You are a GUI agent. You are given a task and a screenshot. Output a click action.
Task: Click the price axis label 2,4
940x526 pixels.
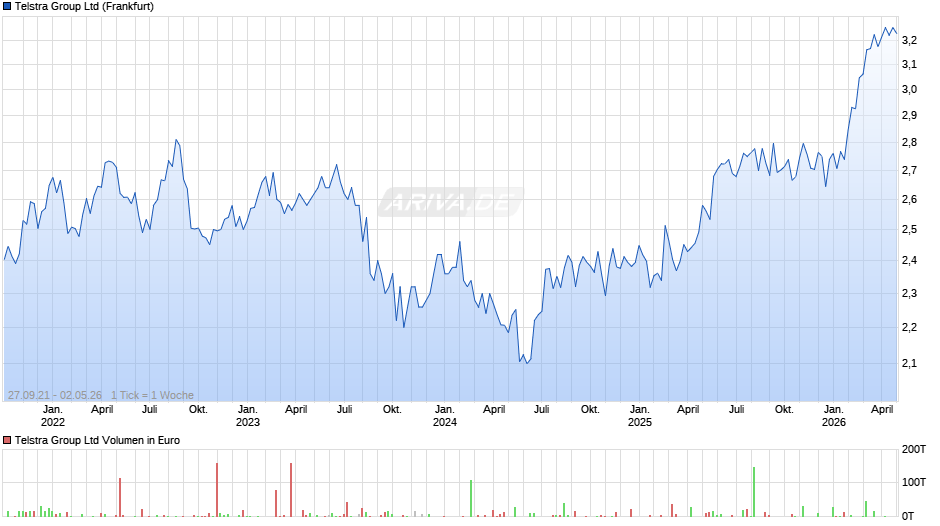(909, 260)
